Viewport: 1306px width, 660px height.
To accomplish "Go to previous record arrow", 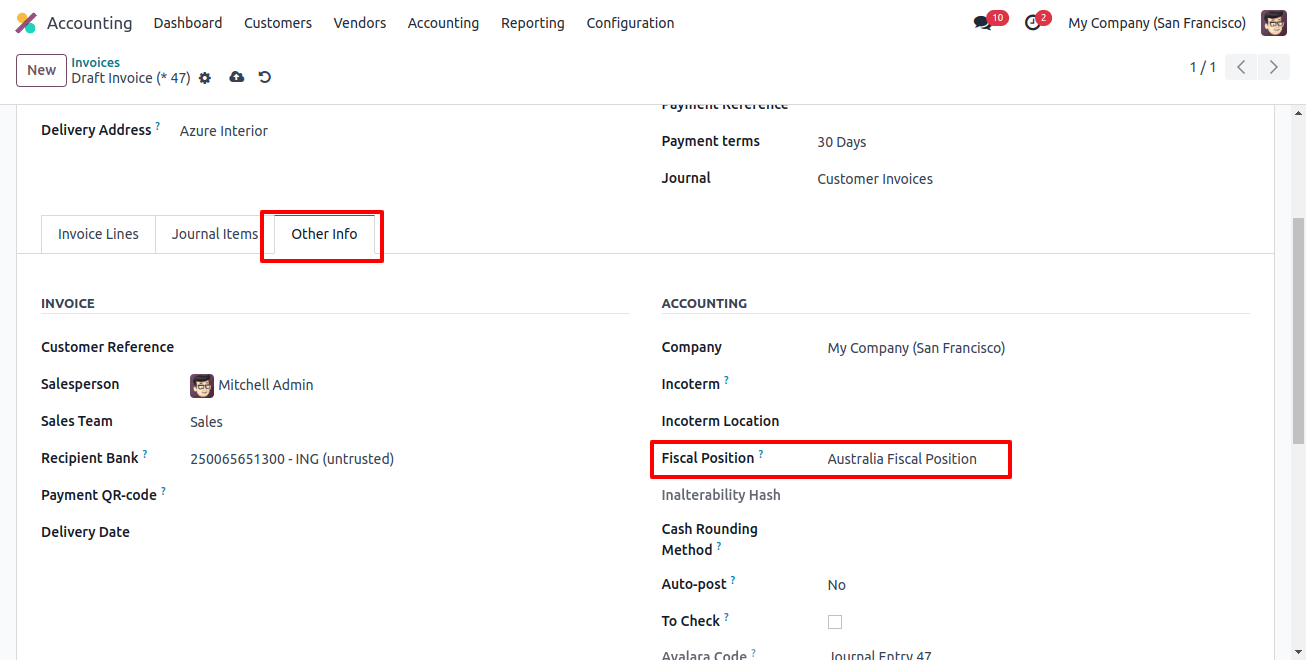I will point(1241,67).
